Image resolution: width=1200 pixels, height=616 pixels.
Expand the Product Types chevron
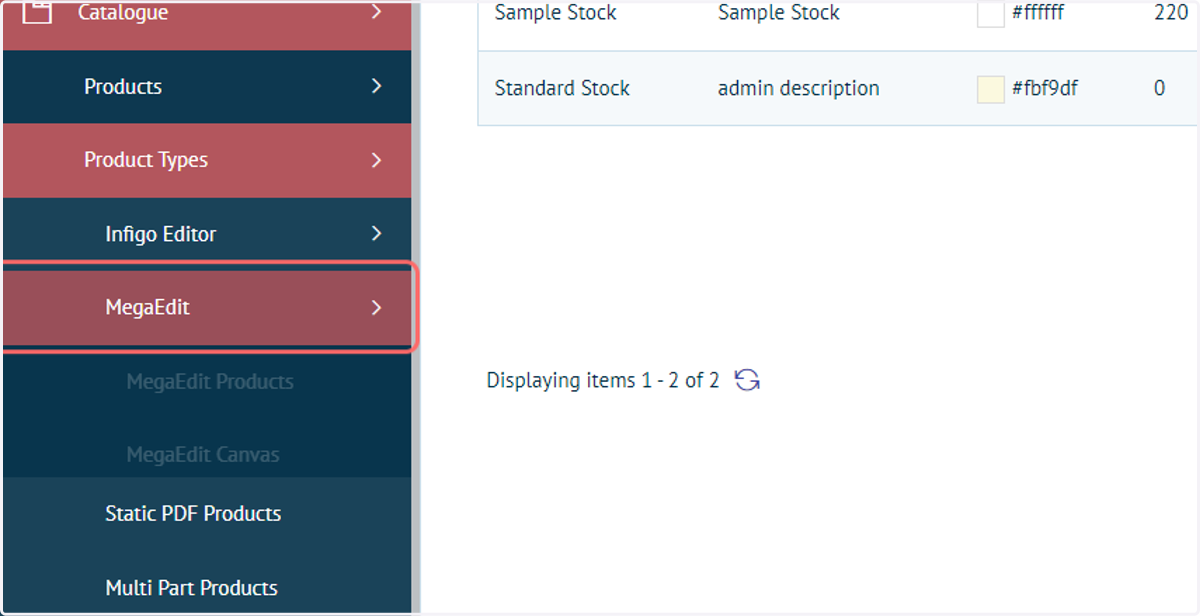pos(376,160)
